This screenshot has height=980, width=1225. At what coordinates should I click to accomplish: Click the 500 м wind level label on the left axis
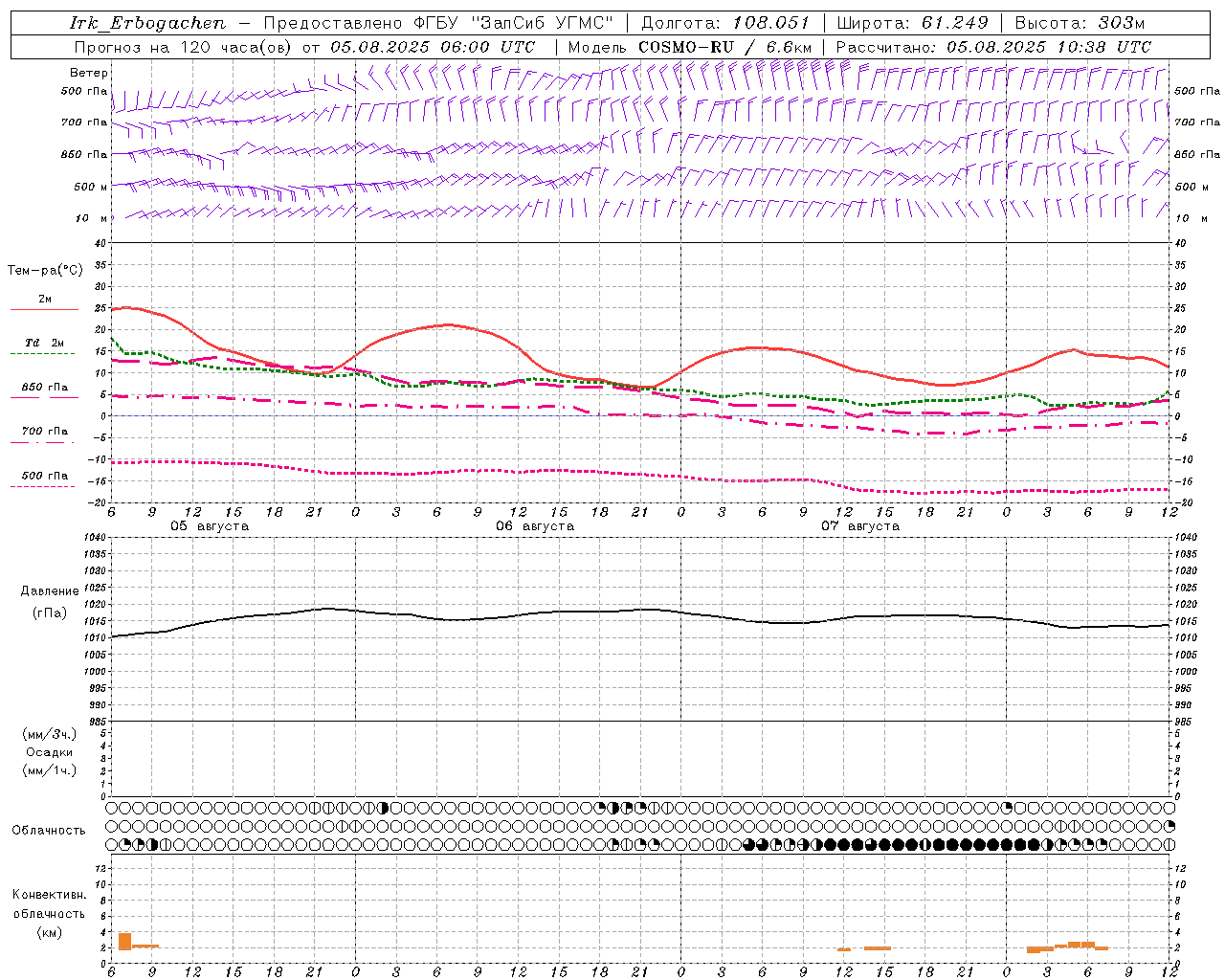pos(91,187)
